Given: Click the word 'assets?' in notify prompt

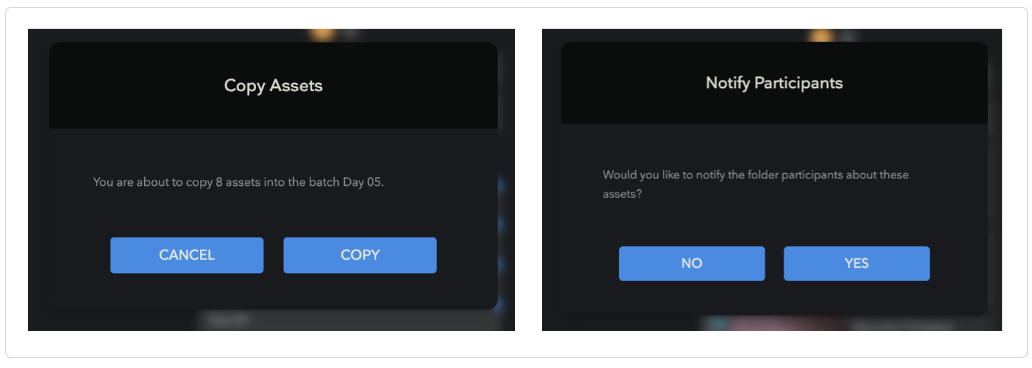Looking at the screenshot, I should [622, 195].
